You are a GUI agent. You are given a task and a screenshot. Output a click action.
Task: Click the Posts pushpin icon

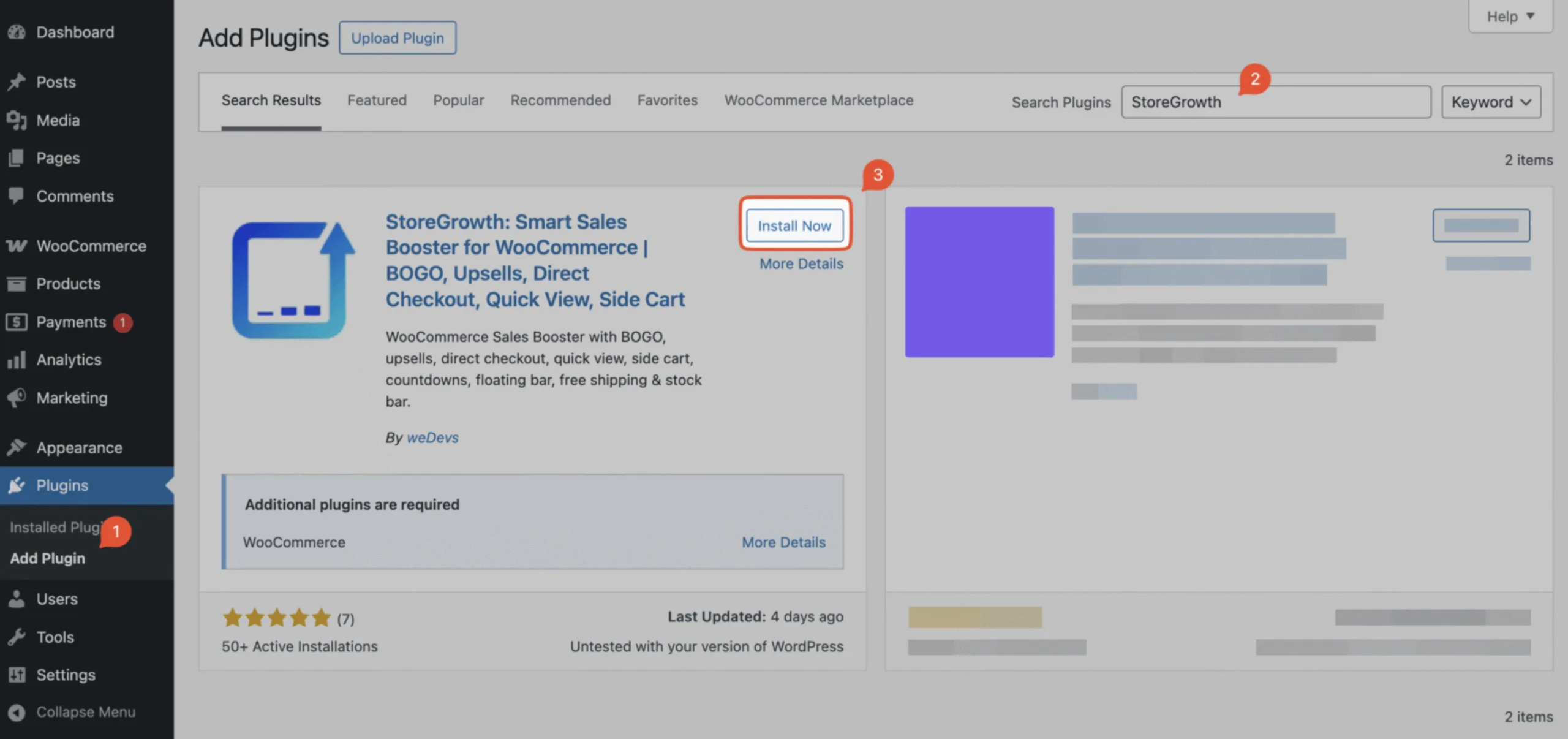[x=17, y=81]
